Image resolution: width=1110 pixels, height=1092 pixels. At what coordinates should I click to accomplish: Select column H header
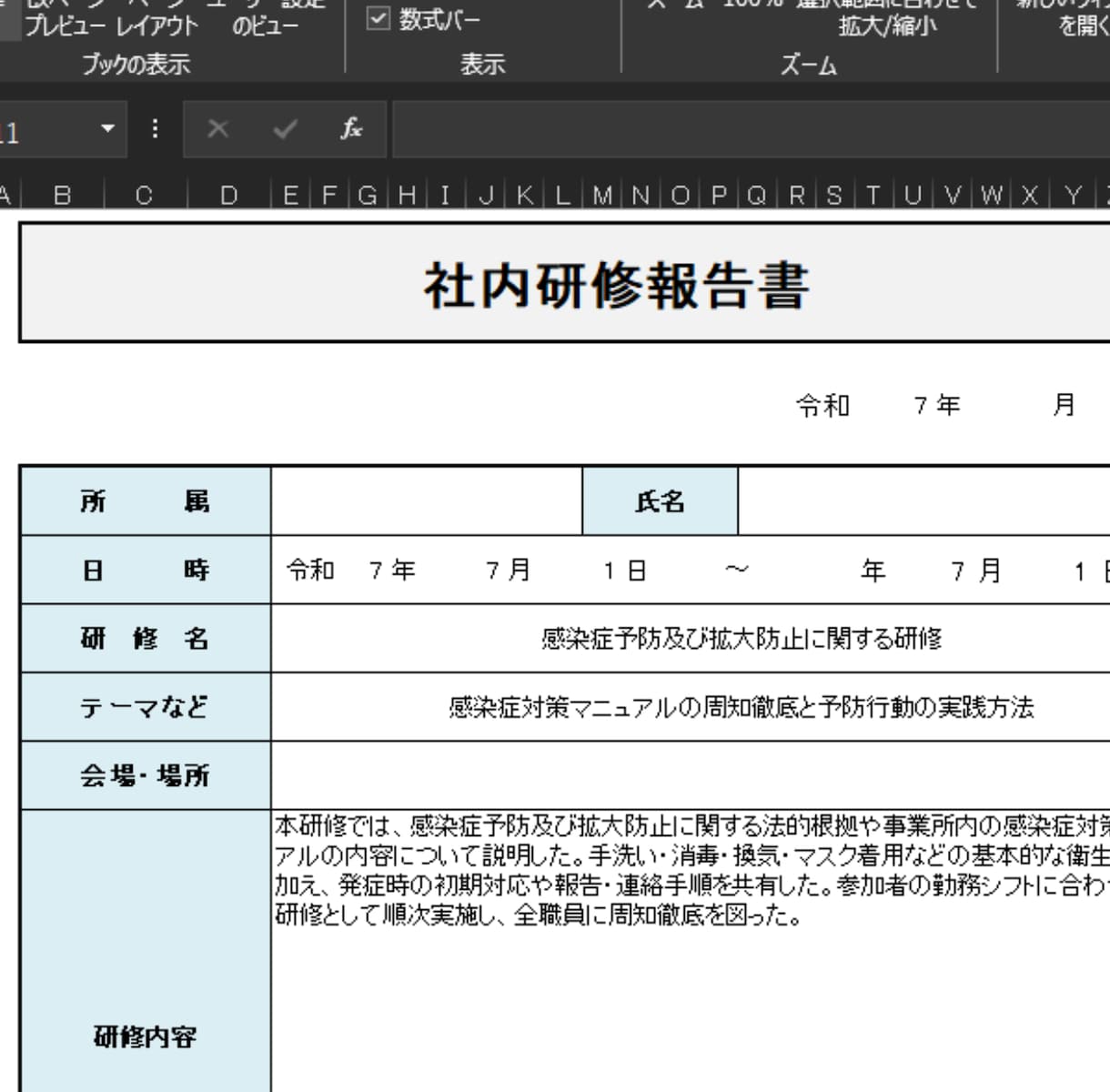point(407,195)
